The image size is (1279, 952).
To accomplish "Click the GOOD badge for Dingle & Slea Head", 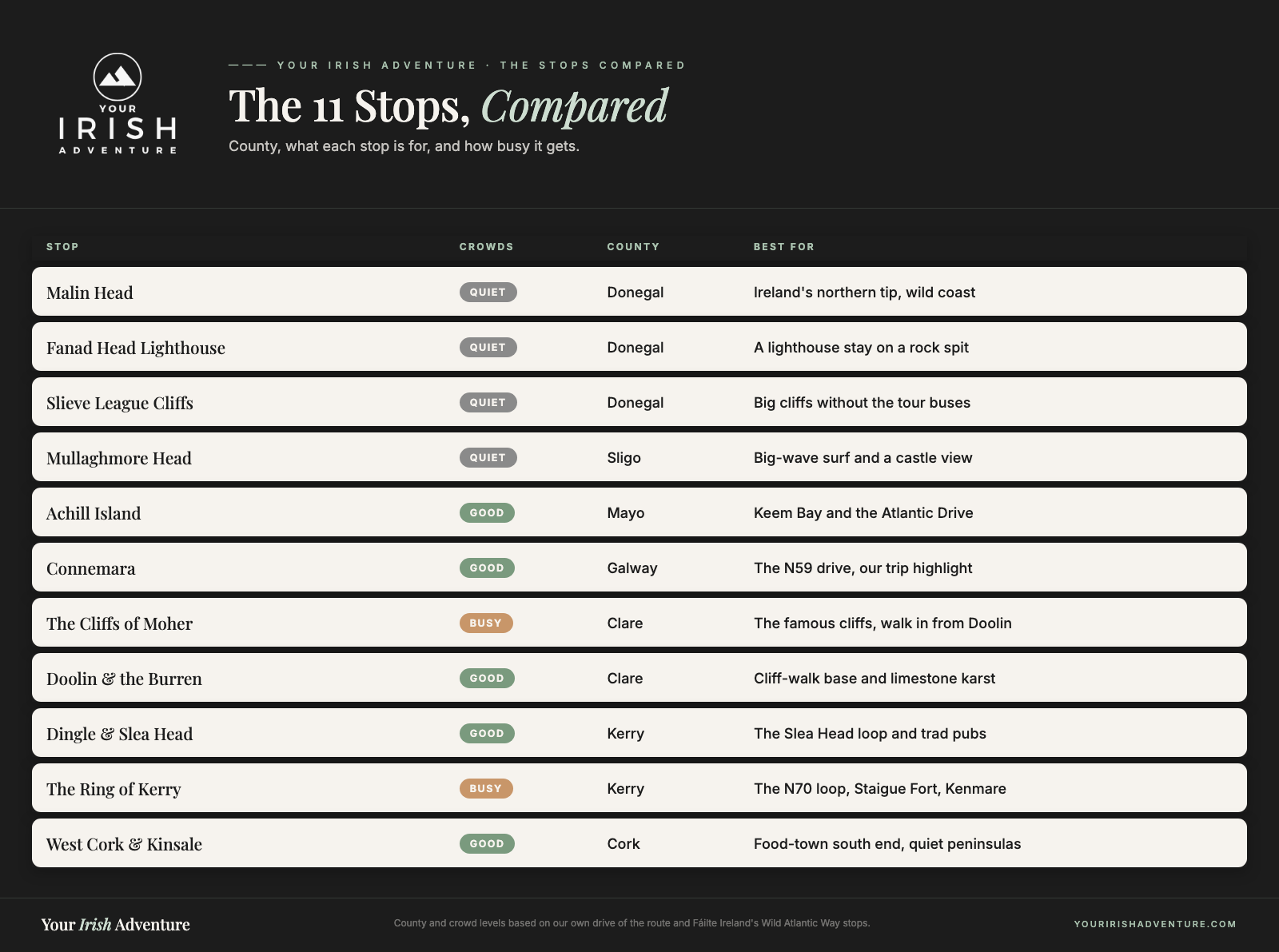I will [x=487, y=733].
